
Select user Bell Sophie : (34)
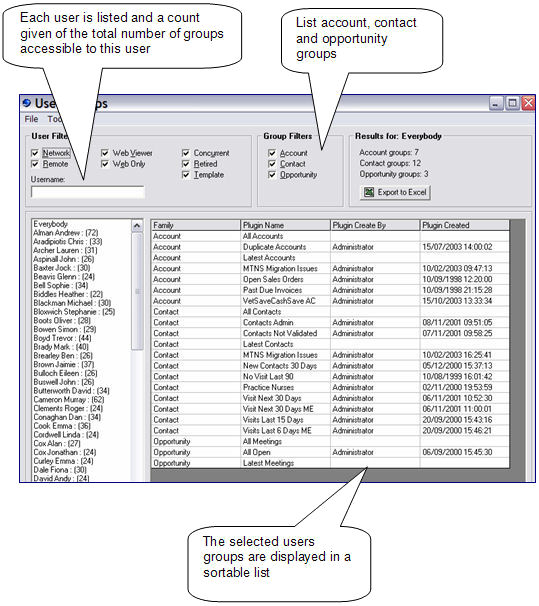click(x=61, y=285)
